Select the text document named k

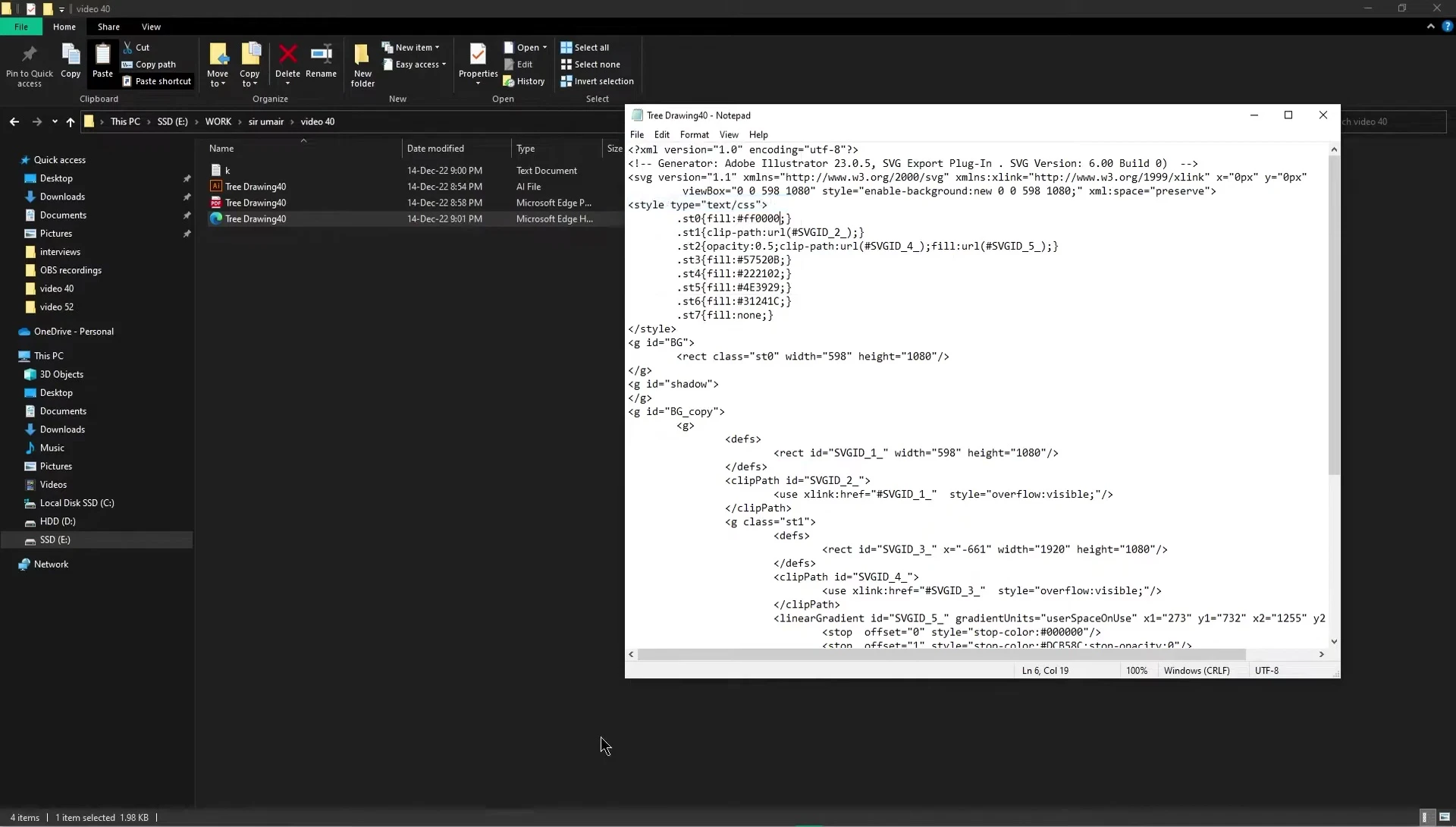coord(414,170)
